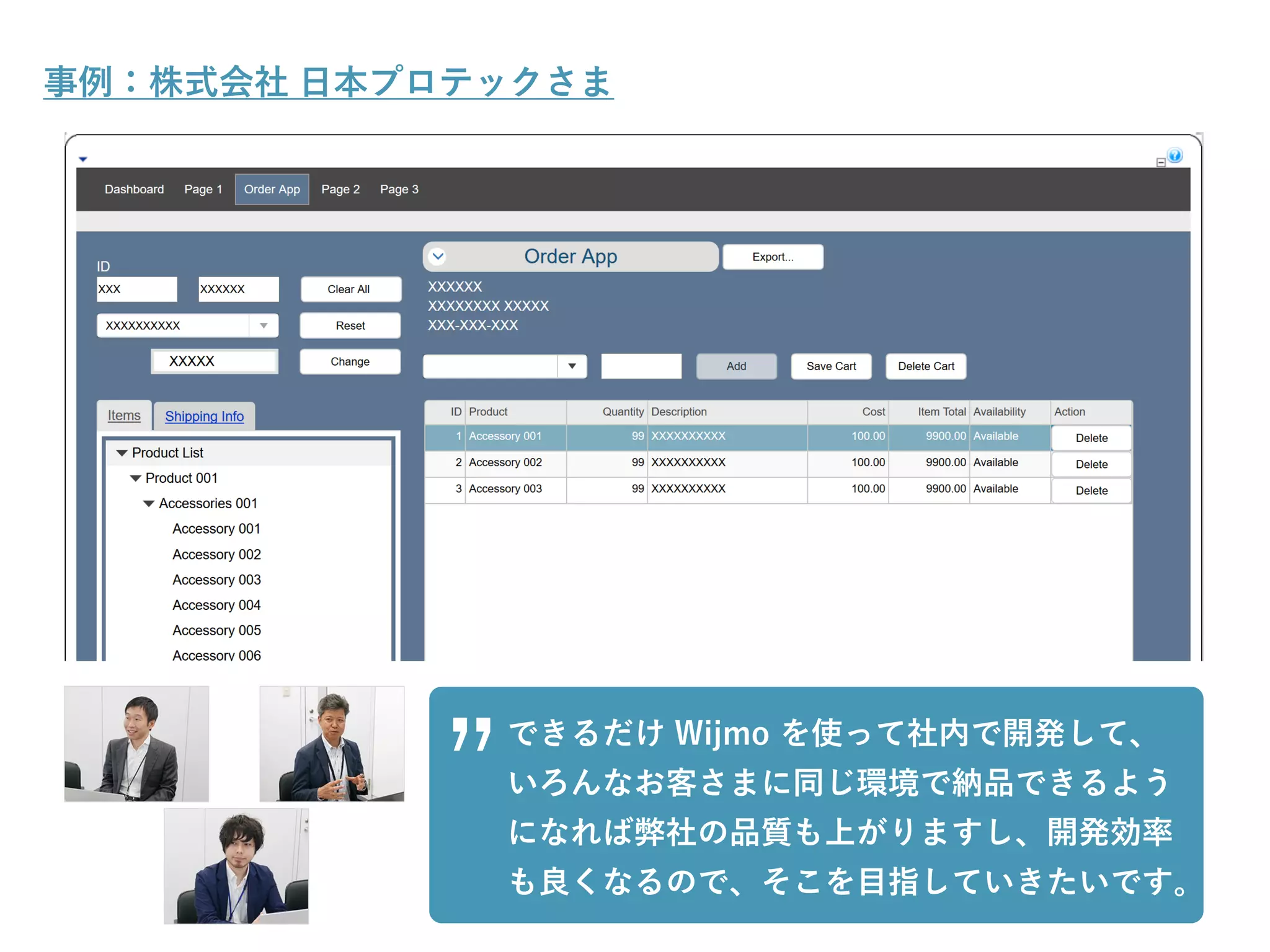Image resolution: width=1270 pixels, height=952 pixels.
Task: Sort by the Quantity column header
Action: (607, 412)
